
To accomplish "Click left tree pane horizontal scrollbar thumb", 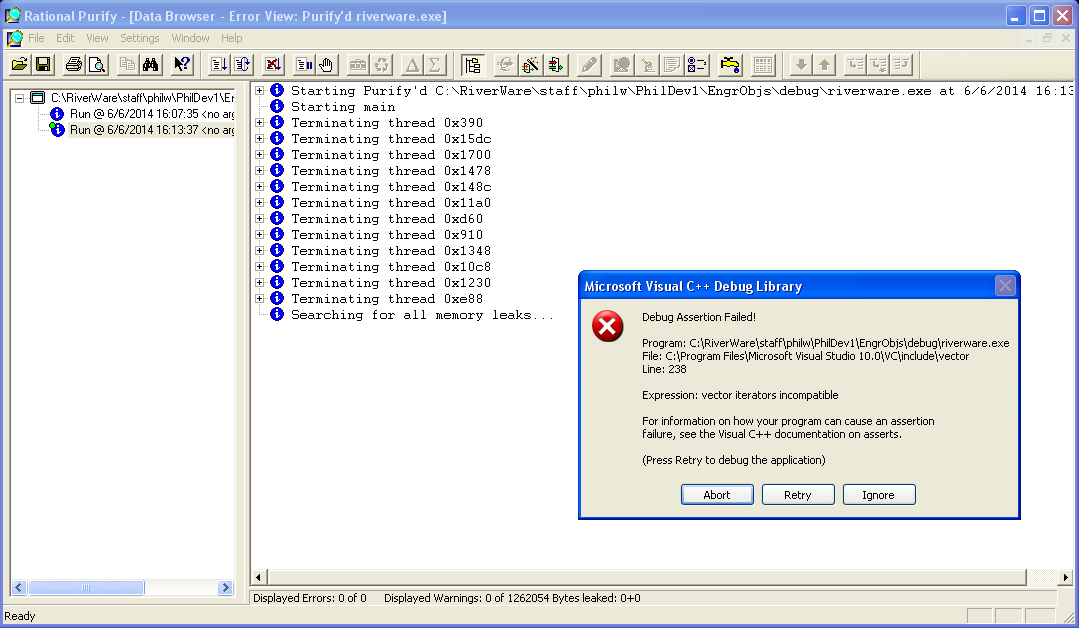I will click(x=86, y=587).
